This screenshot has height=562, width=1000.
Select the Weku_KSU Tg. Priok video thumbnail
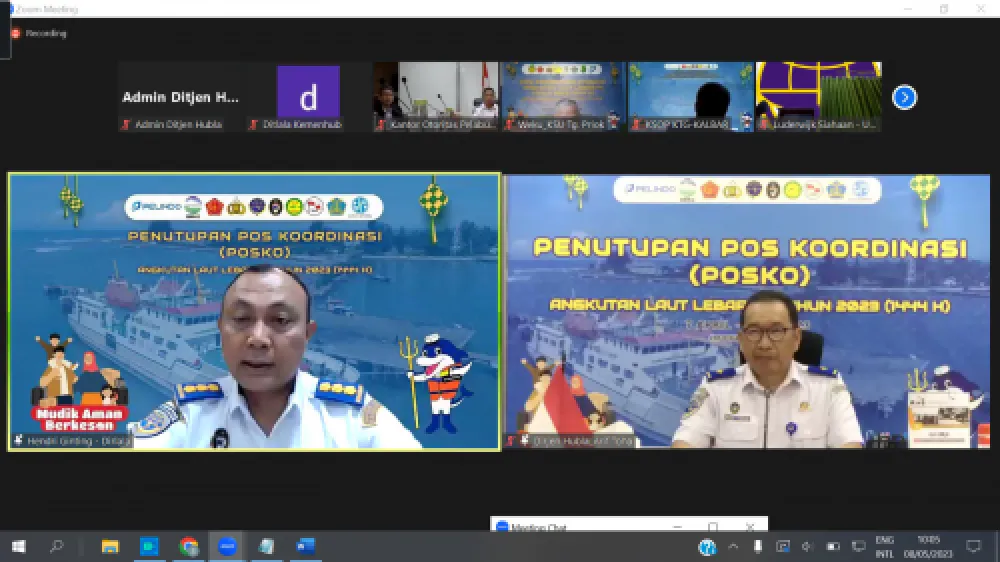[x=563, y=97]
